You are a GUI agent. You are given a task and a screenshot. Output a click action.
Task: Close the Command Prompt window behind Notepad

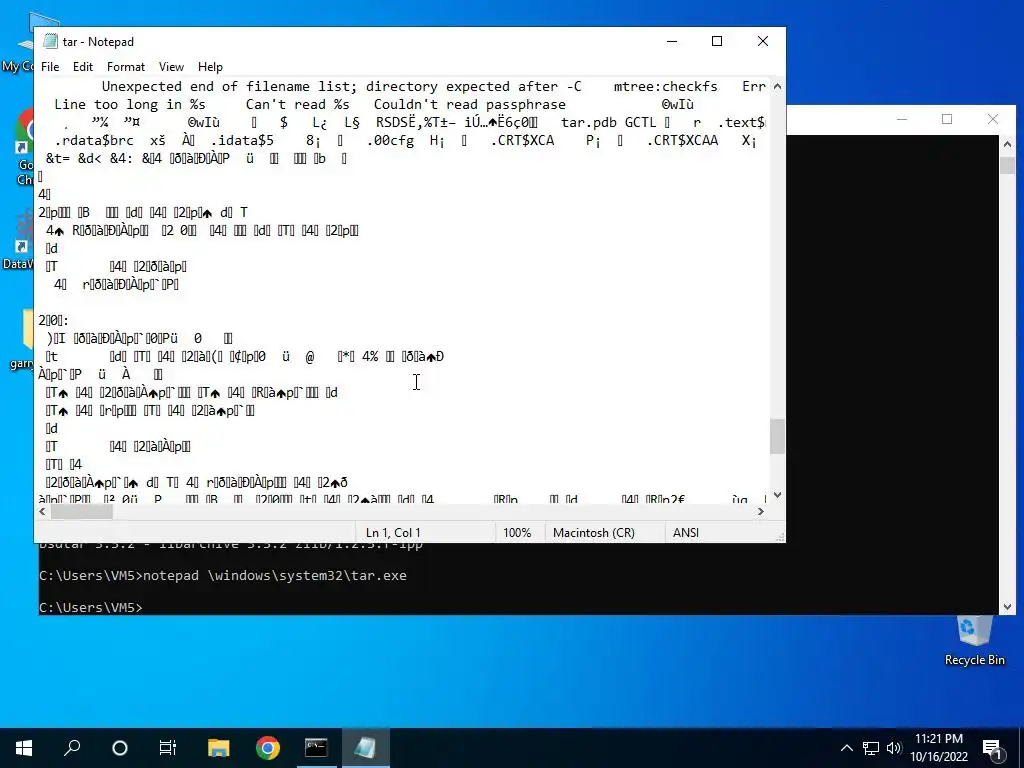[993, 119]
